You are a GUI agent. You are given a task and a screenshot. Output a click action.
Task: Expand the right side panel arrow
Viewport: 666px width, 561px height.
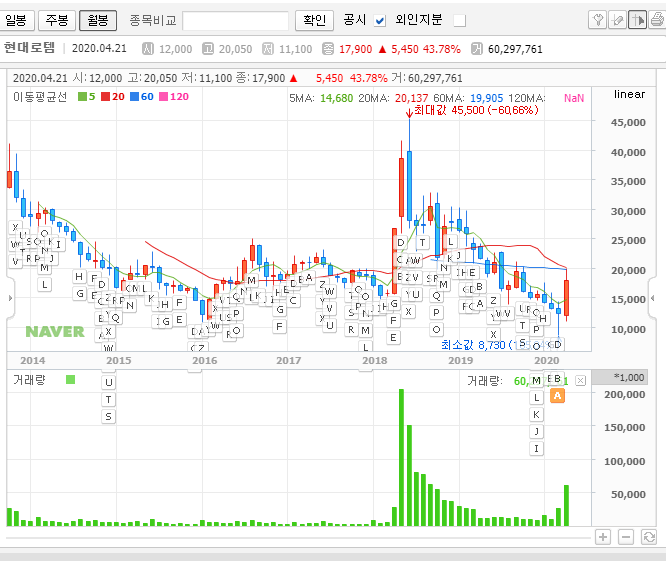coord(653,298)
